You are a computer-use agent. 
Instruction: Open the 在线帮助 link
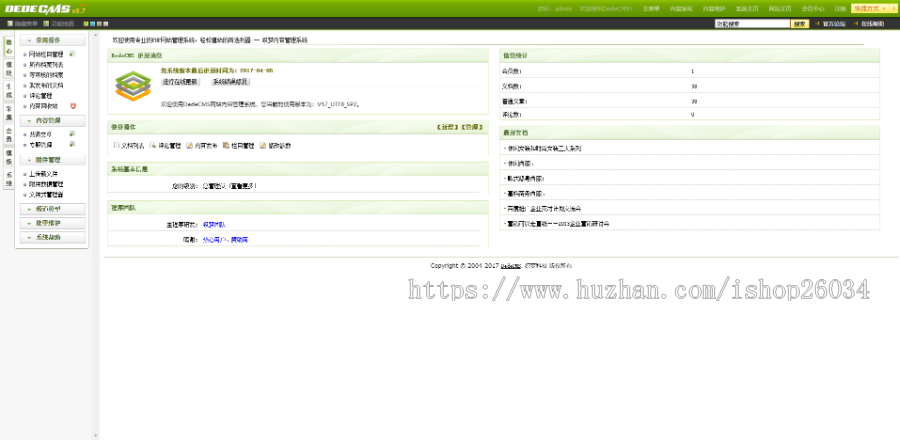click(873, 24)
